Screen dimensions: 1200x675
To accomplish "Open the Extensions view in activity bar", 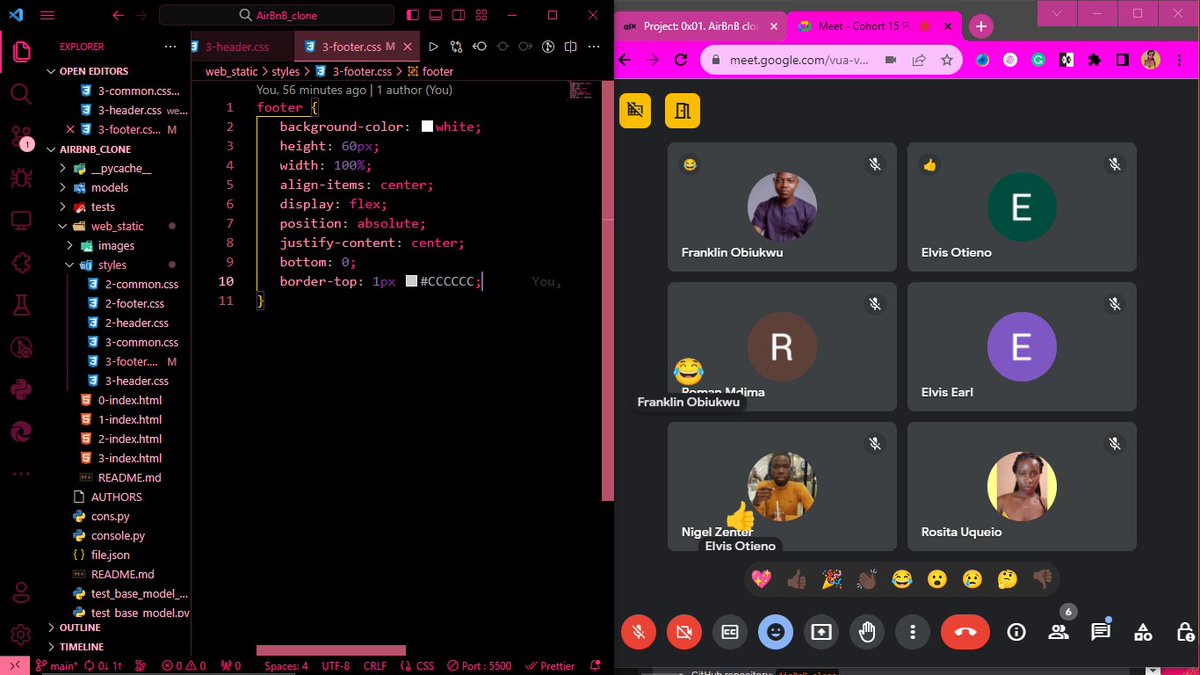I will 21,263.
